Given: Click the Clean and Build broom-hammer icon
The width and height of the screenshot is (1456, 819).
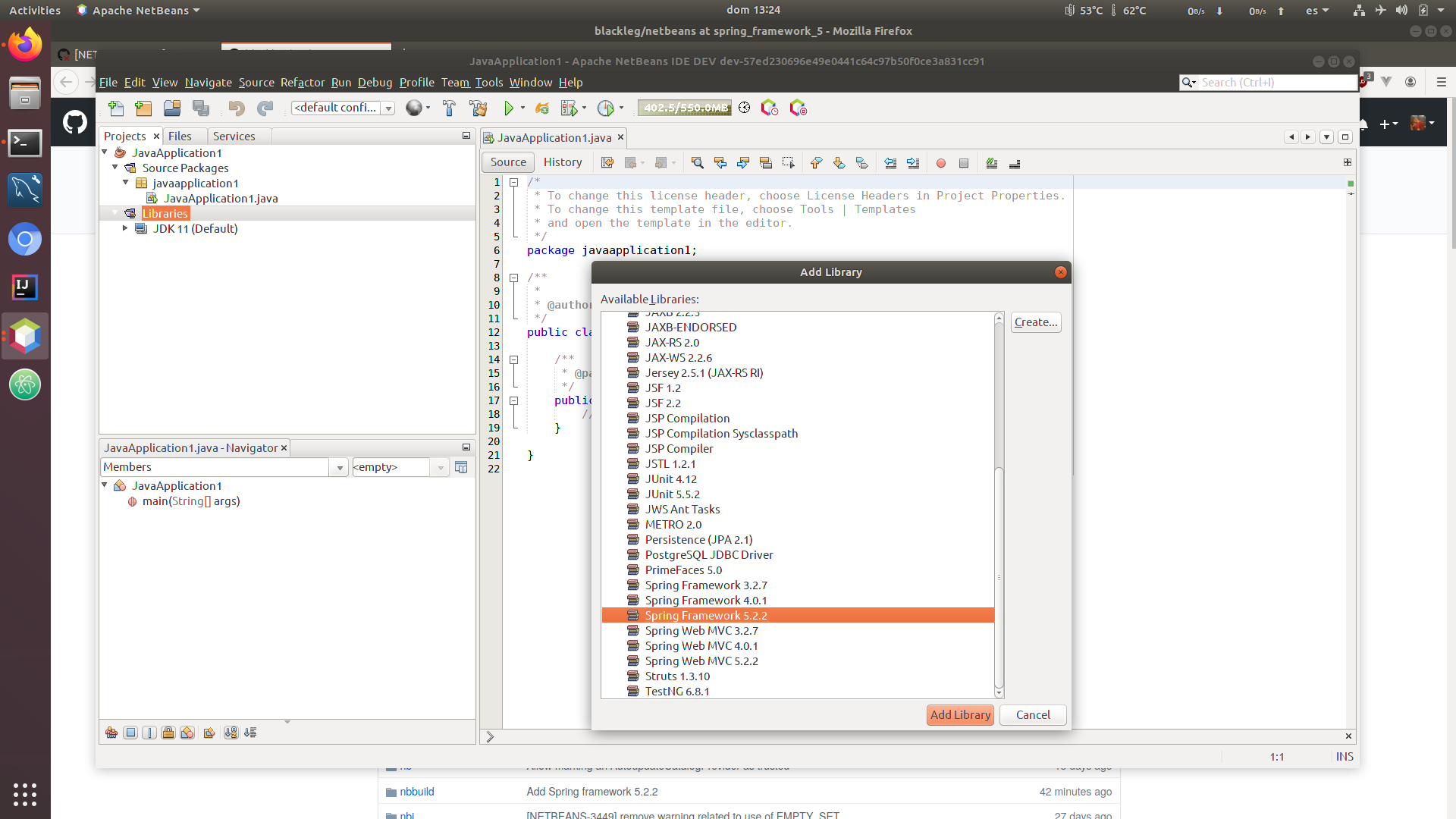Looking at the screenshot, I should pos(479,108).
